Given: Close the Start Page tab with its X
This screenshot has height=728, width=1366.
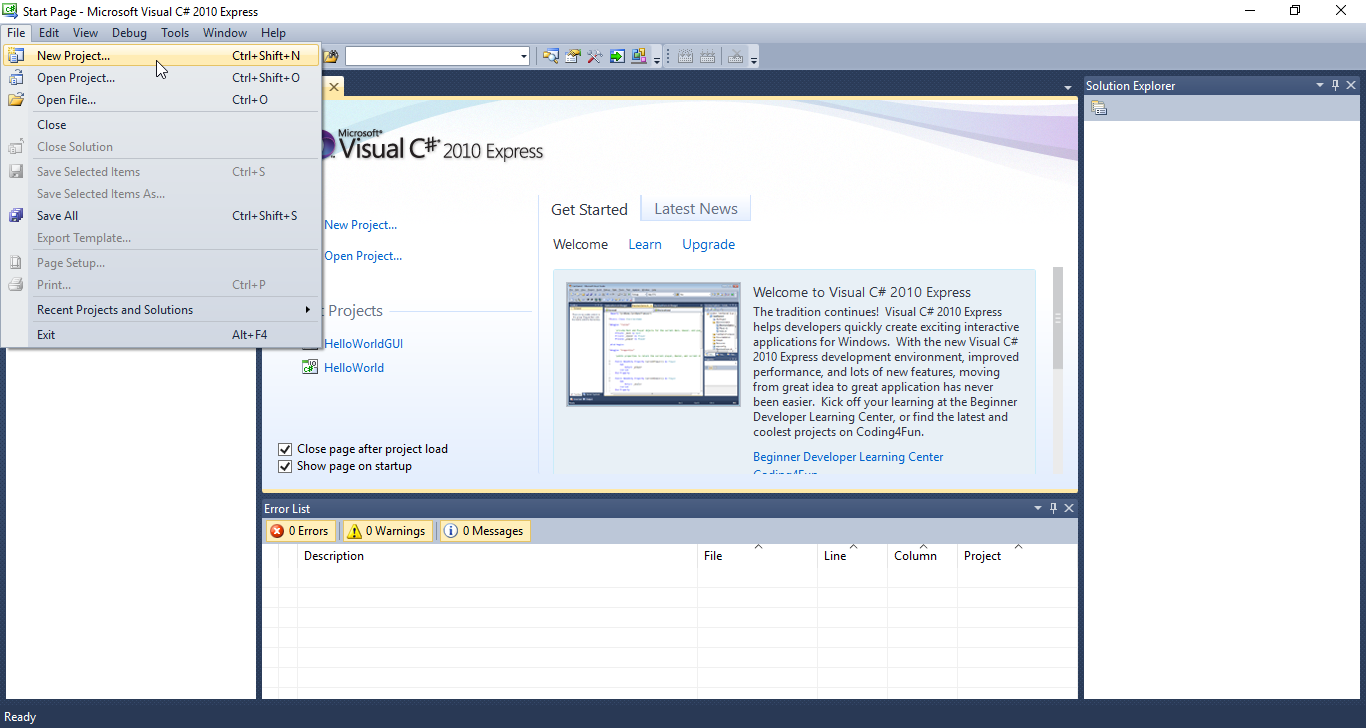Looking at the screenshot, I should tap(334, 87).
